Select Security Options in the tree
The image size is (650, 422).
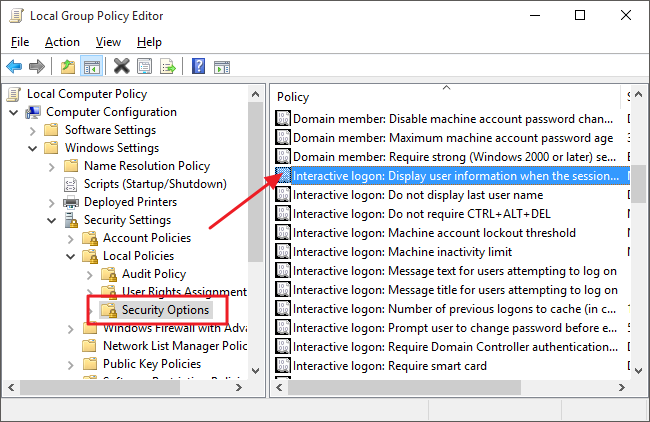[165, 310]
